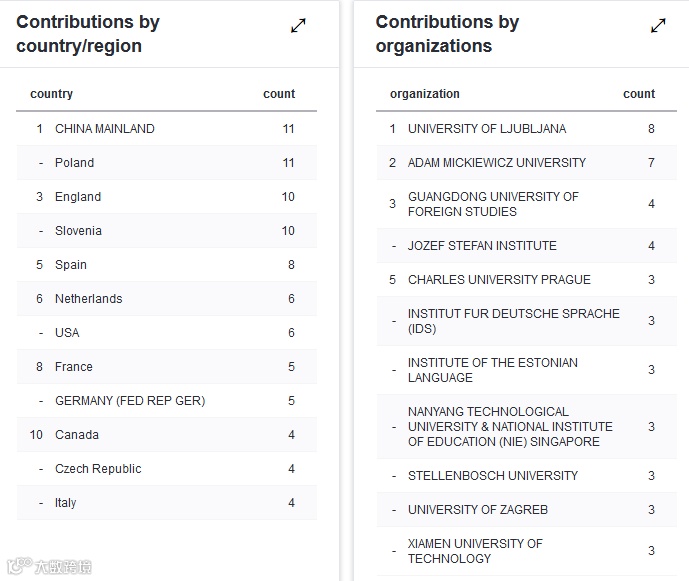Select JOZEF STEFAN INSTITUTE row
The width and height of the screenshot is (689, 581).
[x=482, y=246]
